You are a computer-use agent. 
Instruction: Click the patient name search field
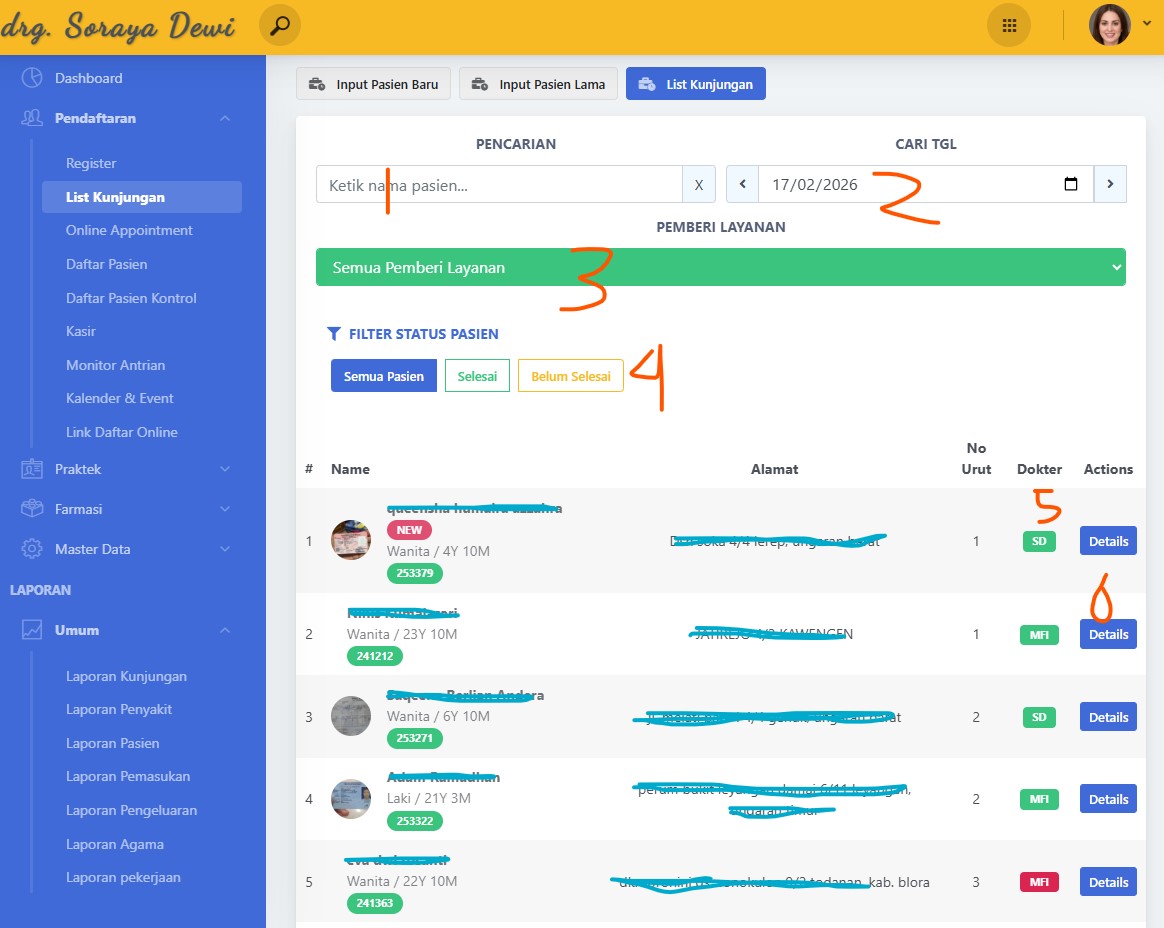pyautogui.click(x=498, y=184)
